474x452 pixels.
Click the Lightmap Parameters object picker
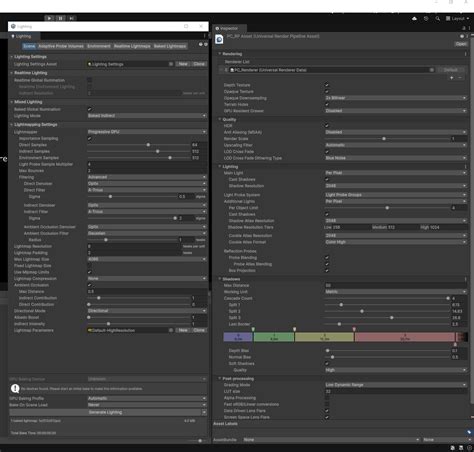point(171,330)
